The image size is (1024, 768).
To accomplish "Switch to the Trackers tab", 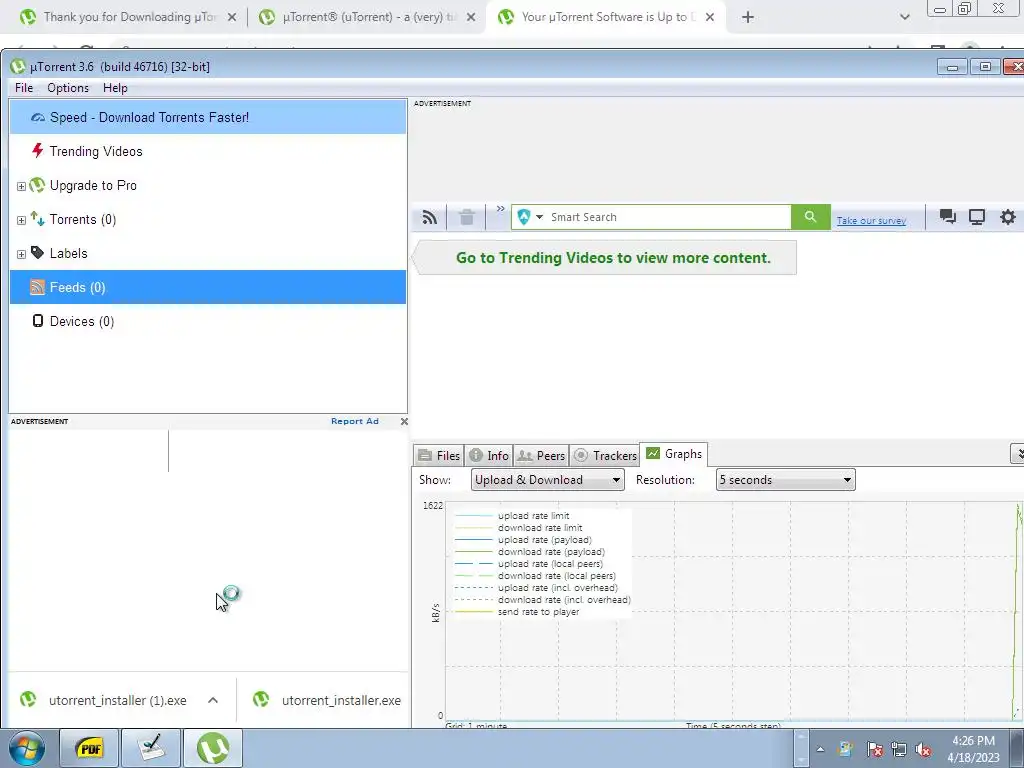I will tap(605, 455).
